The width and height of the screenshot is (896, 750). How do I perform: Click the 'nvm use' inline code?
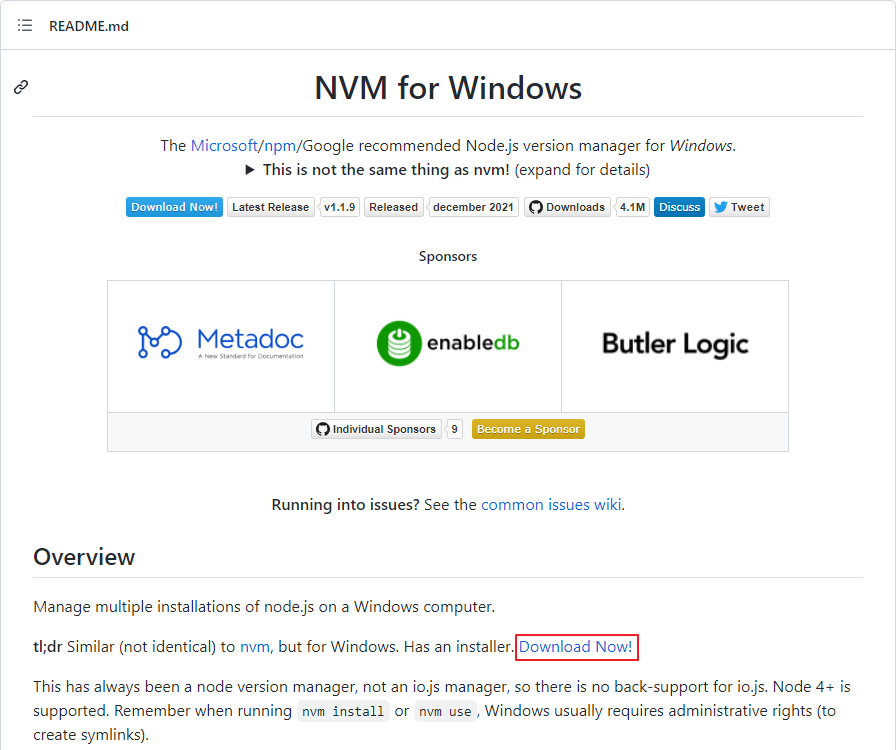[445, 711]
